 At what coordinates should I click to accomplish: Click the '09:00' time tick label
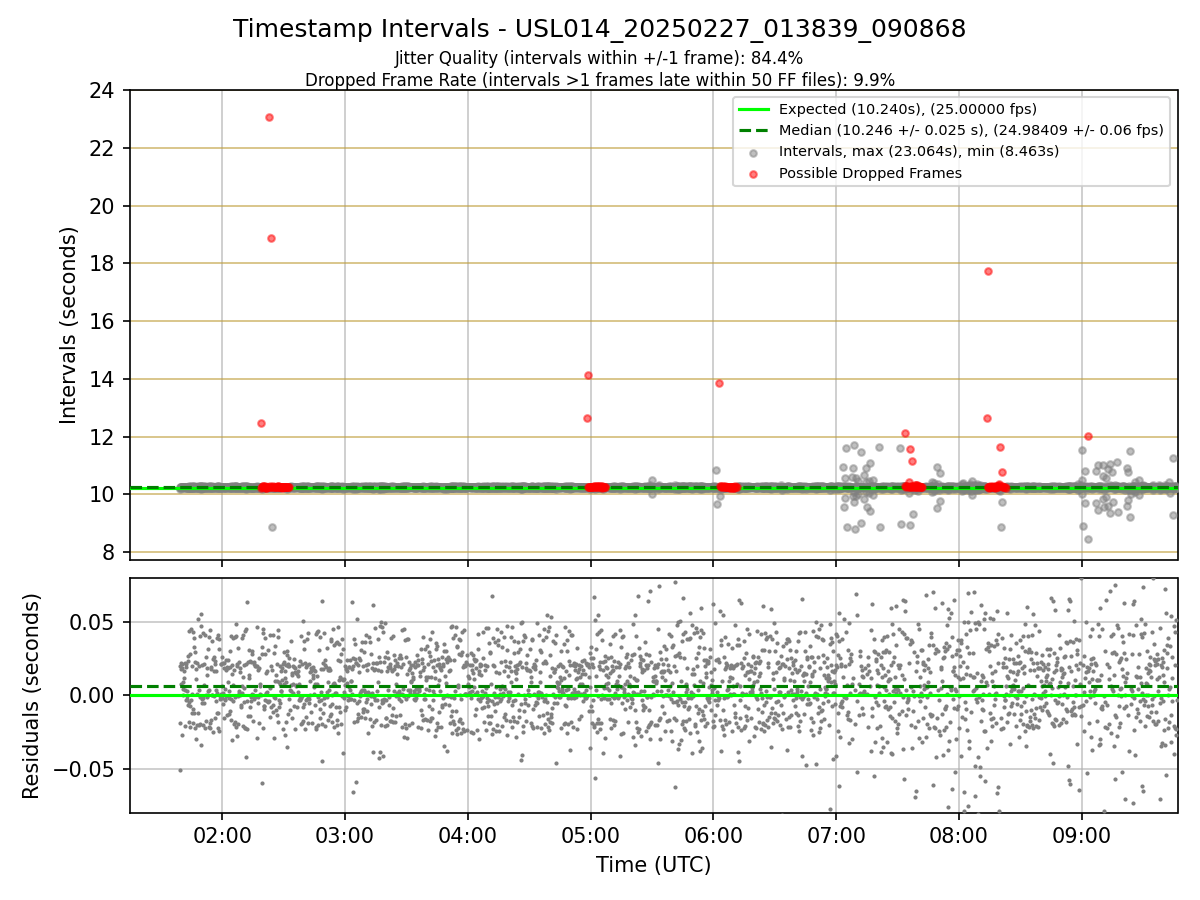click(x=1082, y=834)
